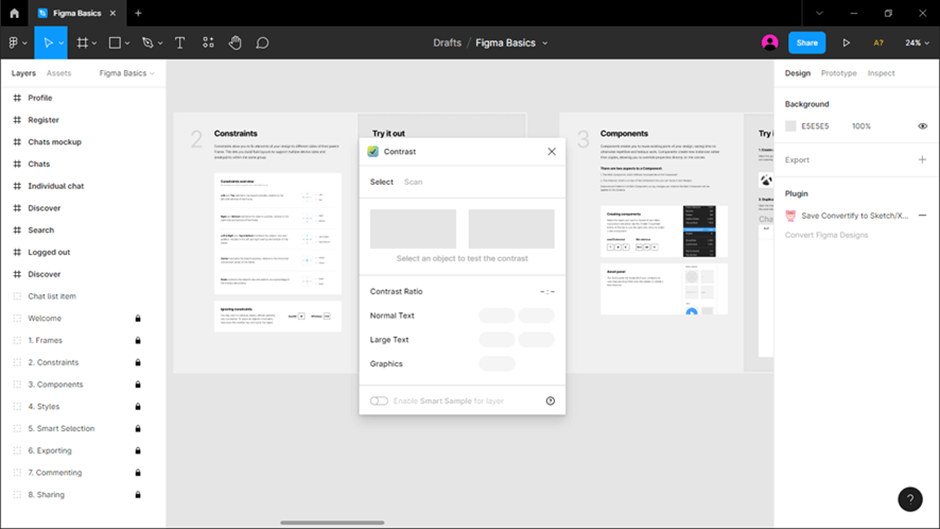Viewport: 940px width, 529px height.
Task: Add an export setting with plus
Action: [922, 160]
